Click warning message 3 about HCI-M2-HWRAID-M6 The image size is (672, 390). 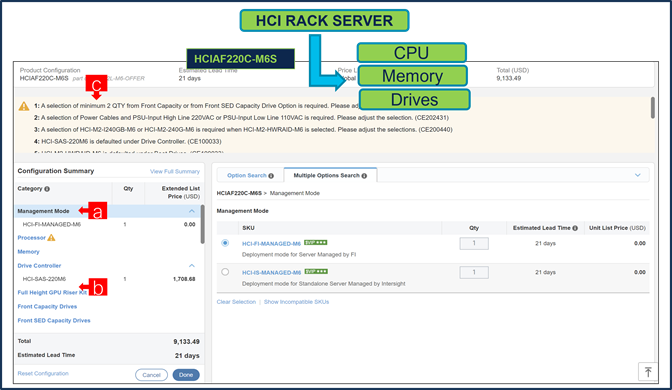tap(243, 129)
